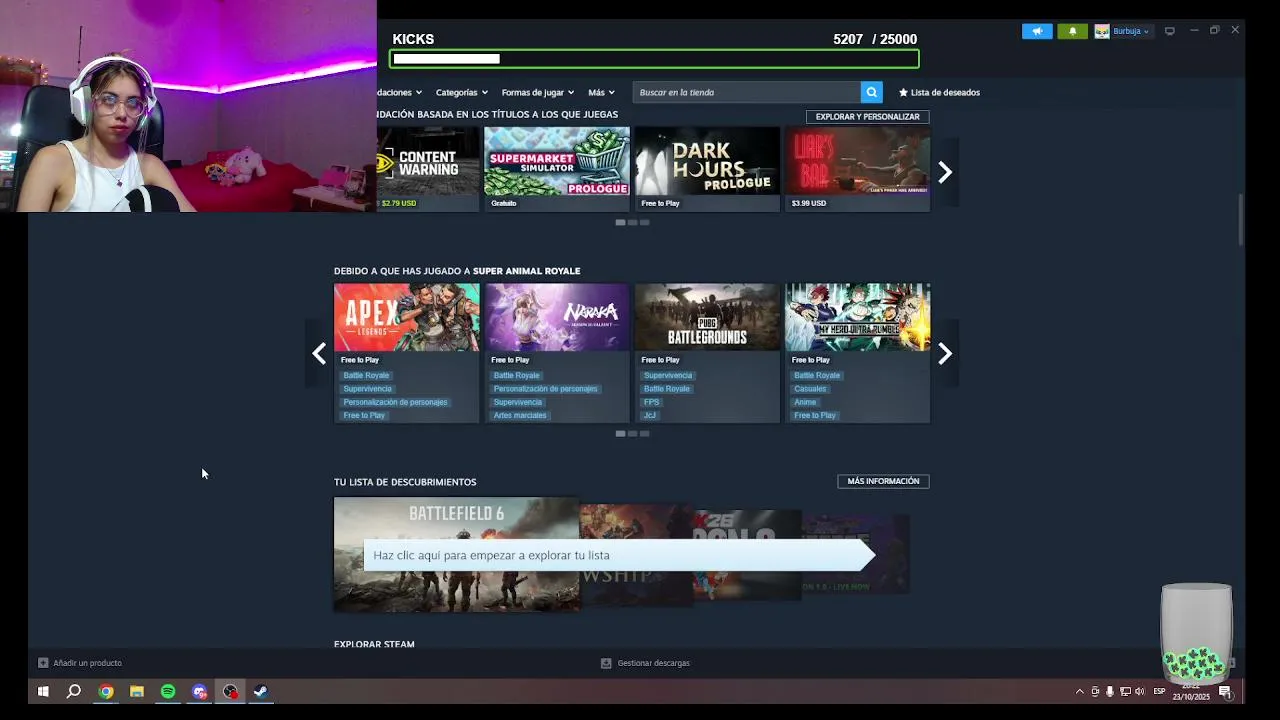Go to next recommended titles with right arrow

(945, 172)
